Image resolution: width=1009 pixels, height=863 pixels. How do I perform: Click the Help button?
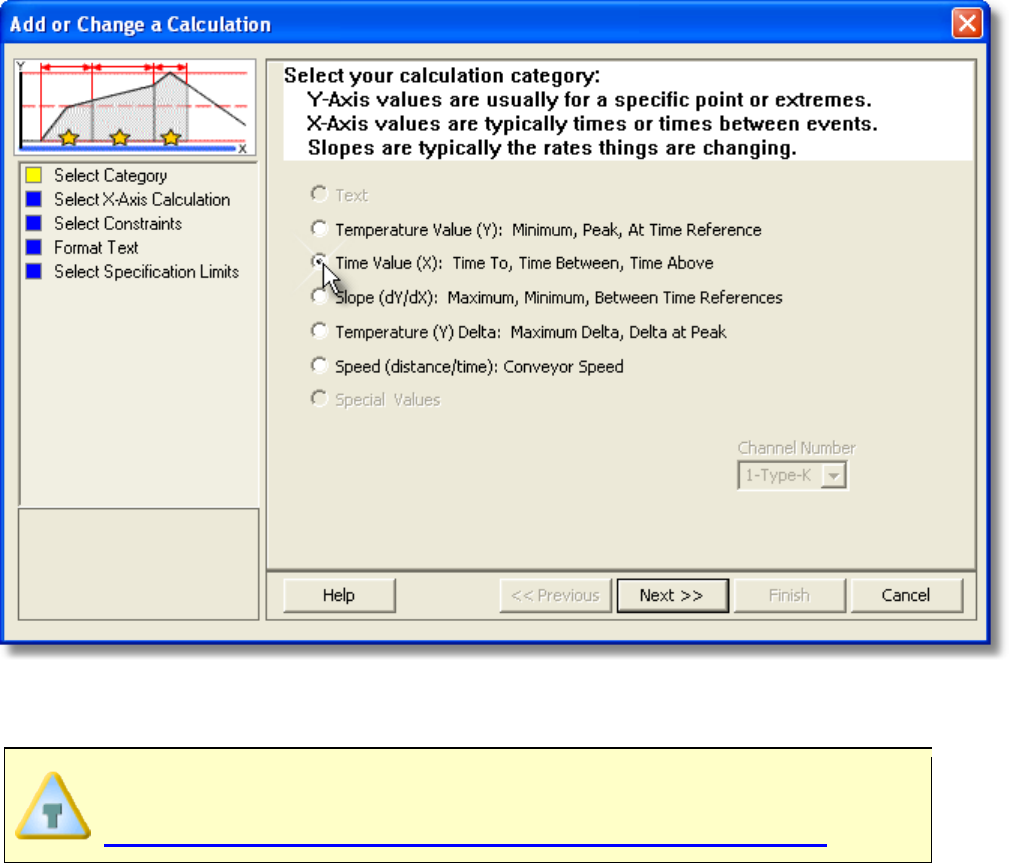(x=339, y=595)
